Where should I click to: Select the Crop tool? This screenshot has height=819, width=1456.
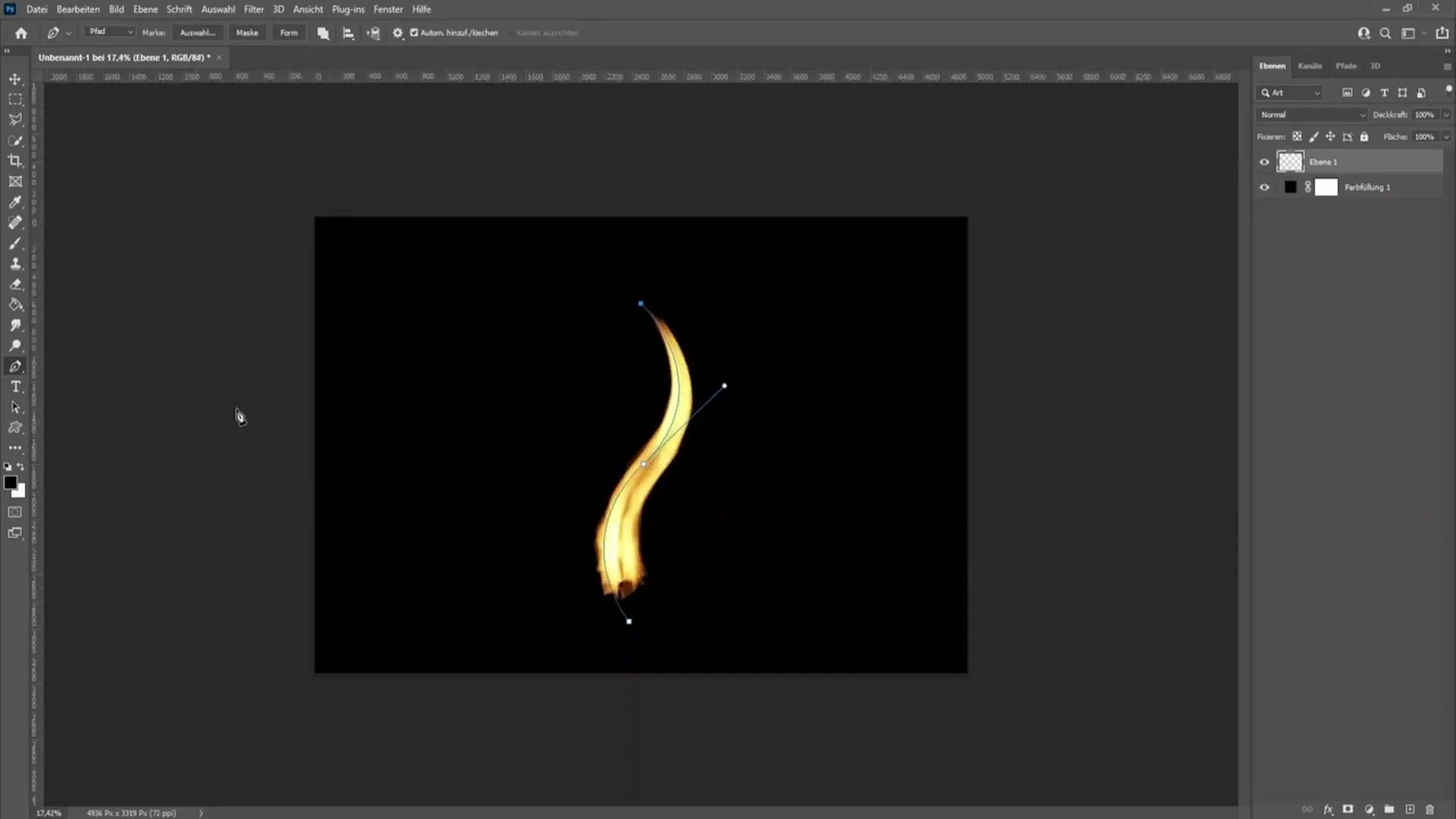click(15, 161)
